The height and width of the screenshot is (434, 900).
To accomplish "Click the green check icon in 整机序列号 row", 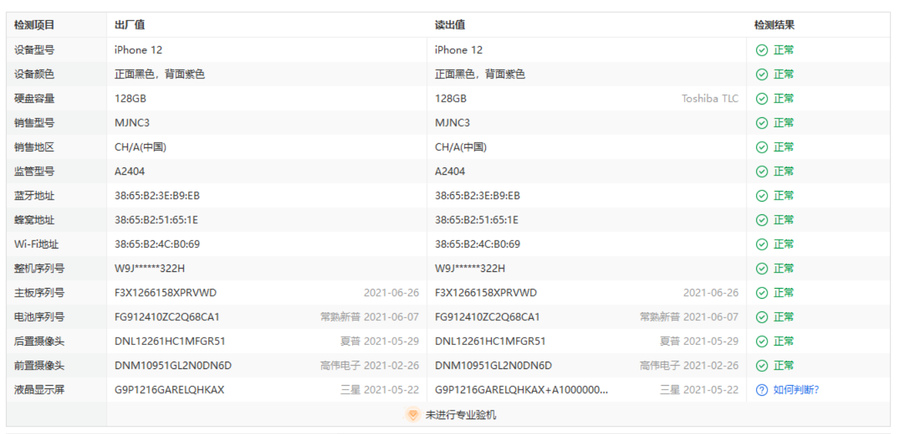I will coord(762,269).
